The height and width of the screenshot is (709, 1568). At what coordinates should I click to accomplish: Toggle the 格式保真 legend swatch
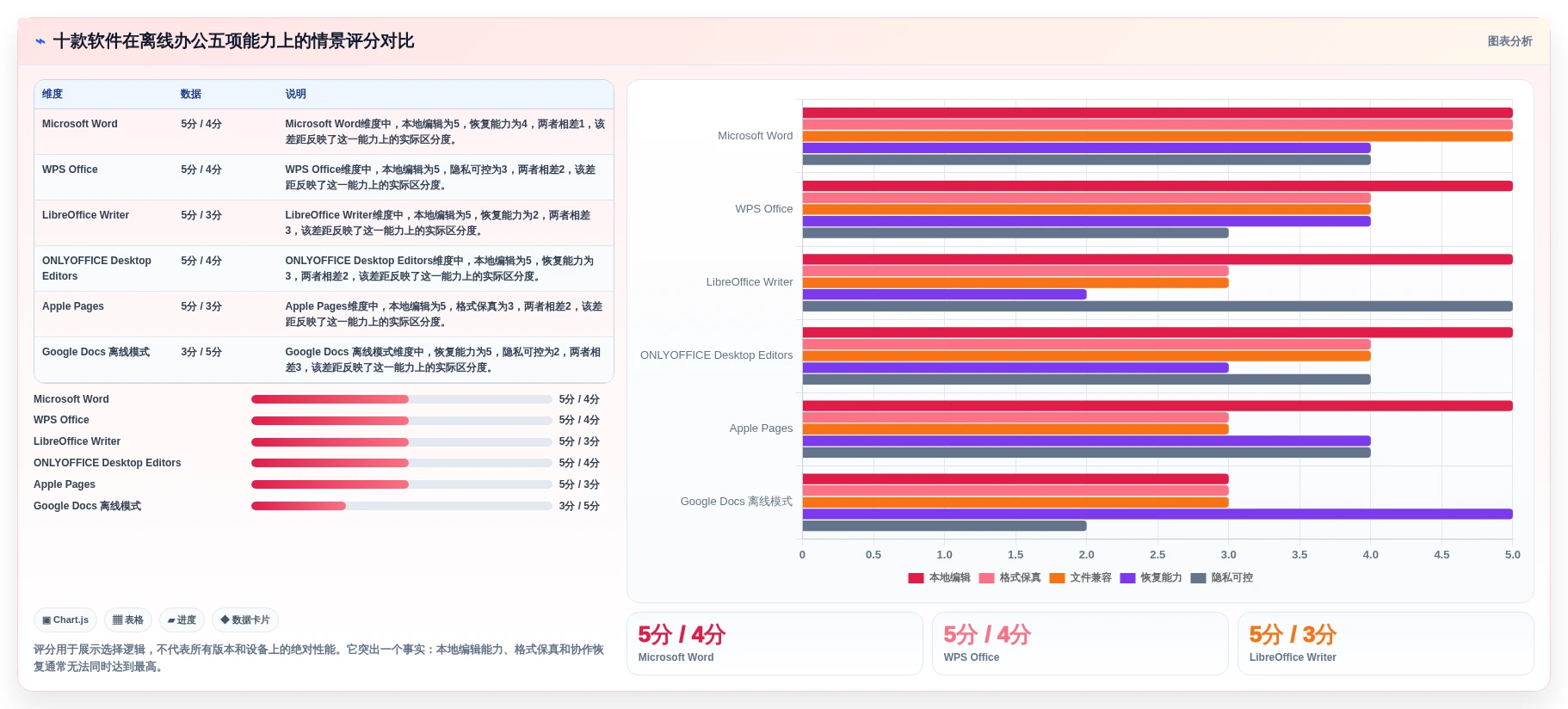(x=986, y=578)
